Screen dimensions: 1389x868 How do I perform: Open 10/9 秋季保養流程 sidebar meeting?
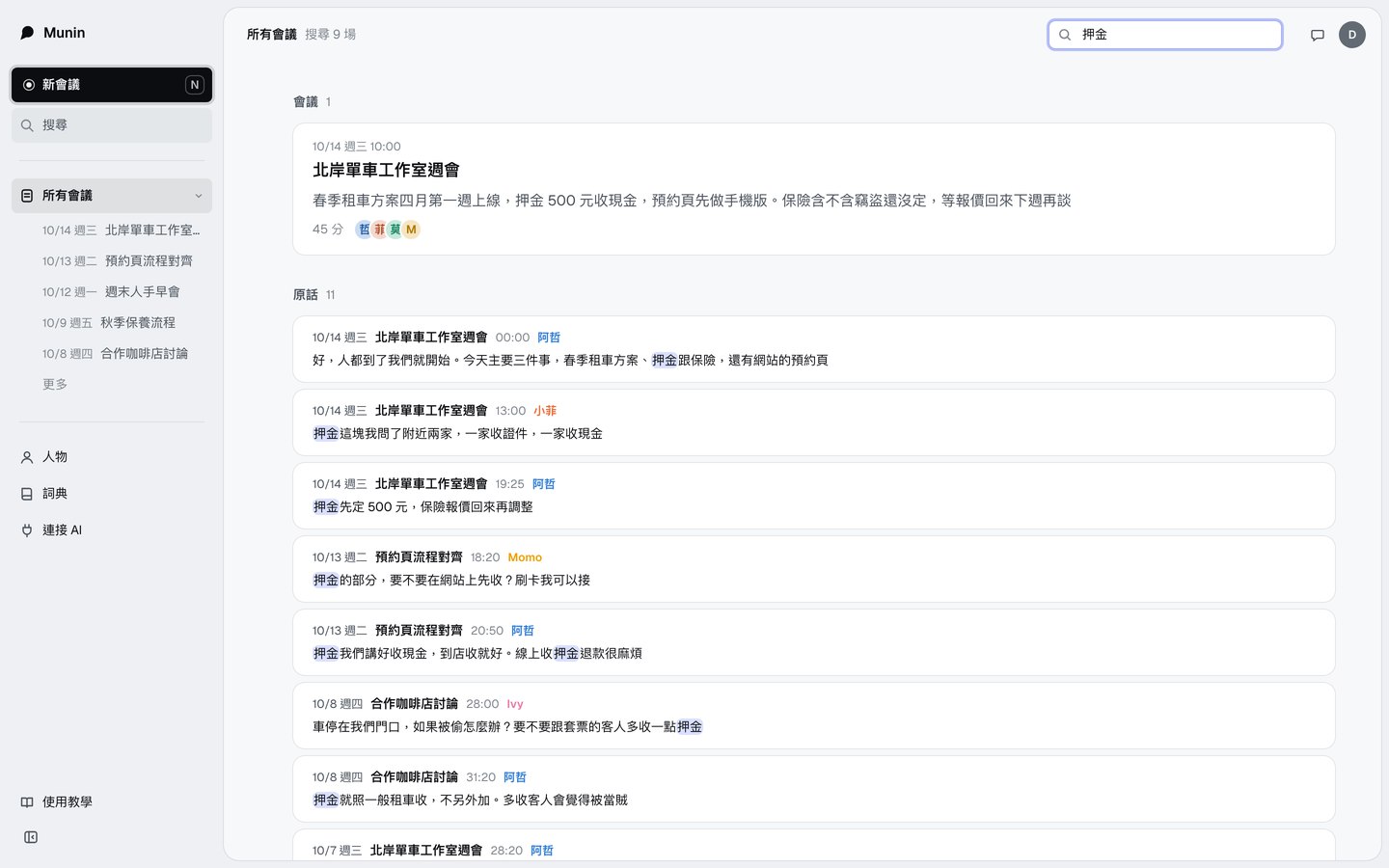click(122, 323)
